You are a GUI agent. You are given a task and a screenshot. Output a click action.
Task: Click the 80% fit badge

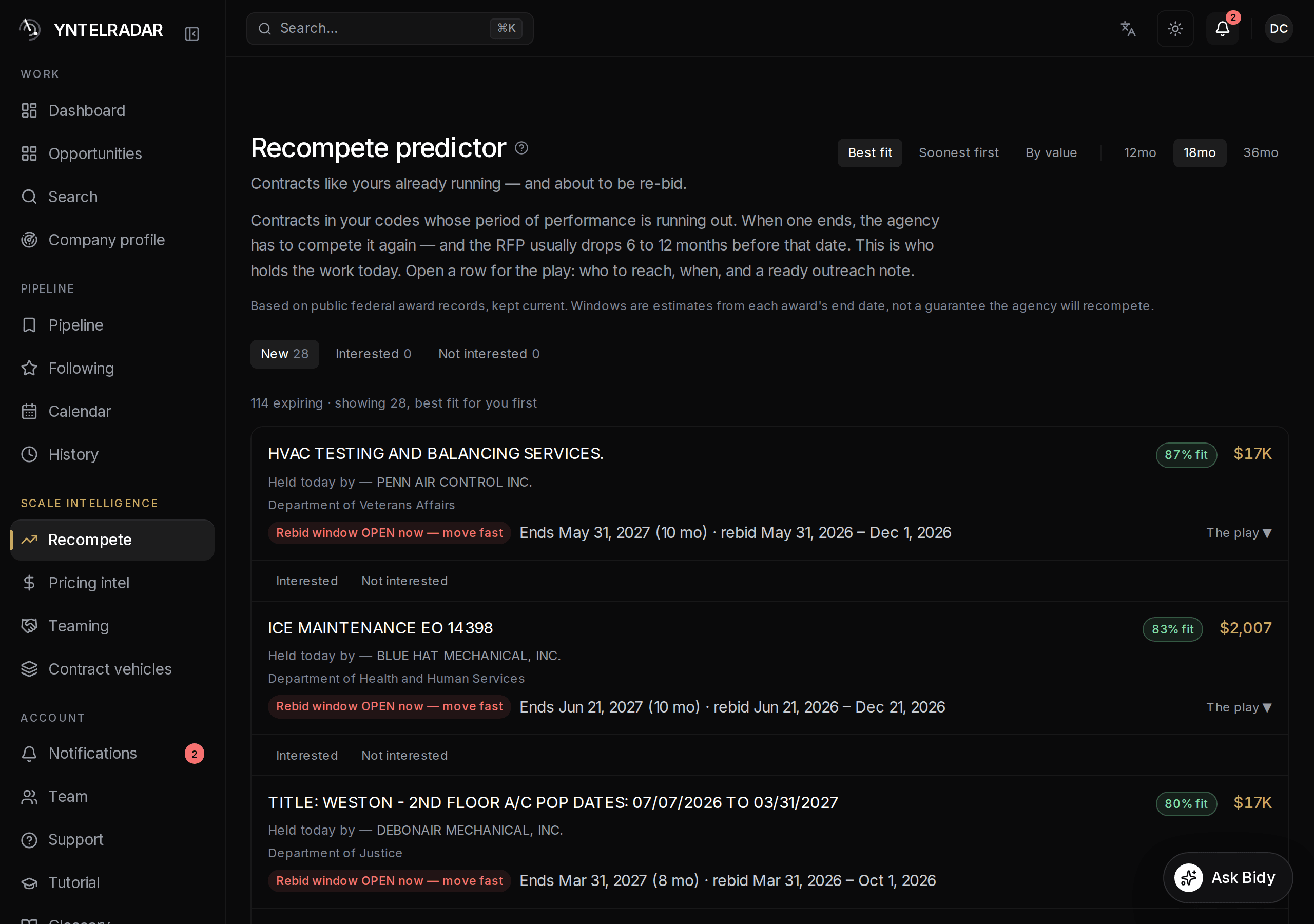point(1186,804)
